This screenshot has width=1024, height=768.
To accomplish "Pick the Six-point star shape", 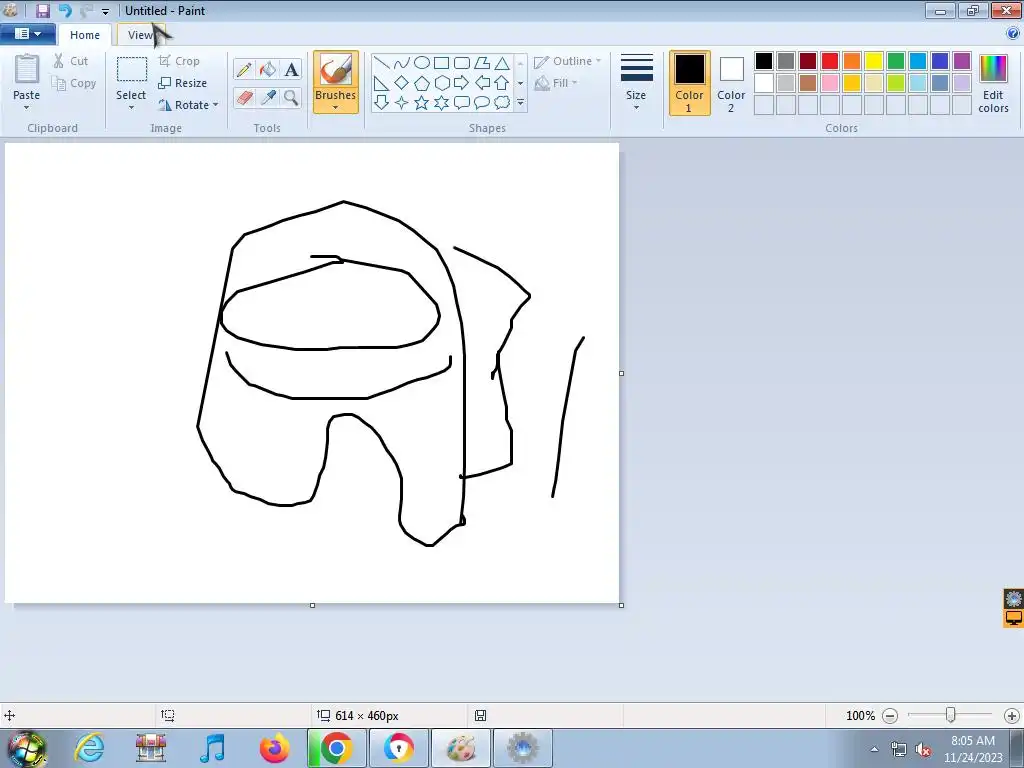I will click(441, 103).
